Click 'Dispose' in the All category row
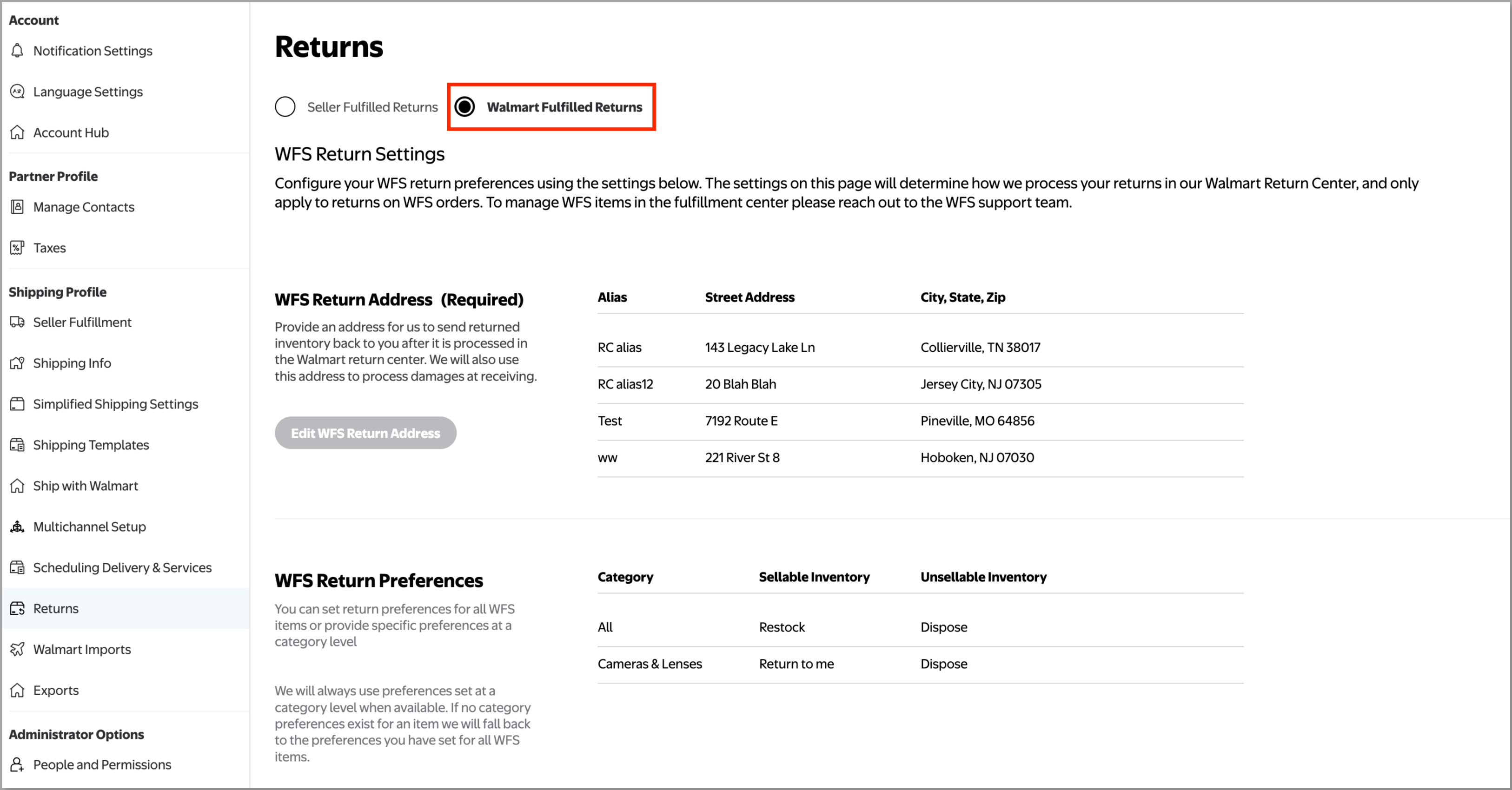1512x790 pixels. click(944, 627)
